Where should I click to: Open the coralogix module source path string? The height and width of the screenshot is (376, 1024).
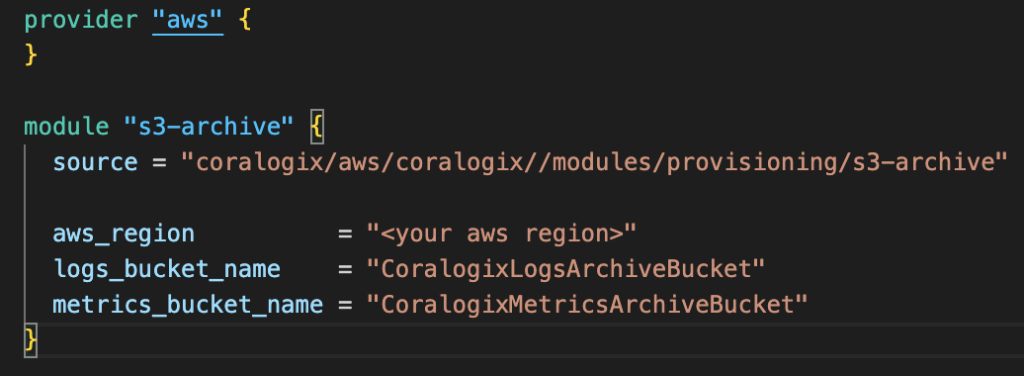(594, 162)
